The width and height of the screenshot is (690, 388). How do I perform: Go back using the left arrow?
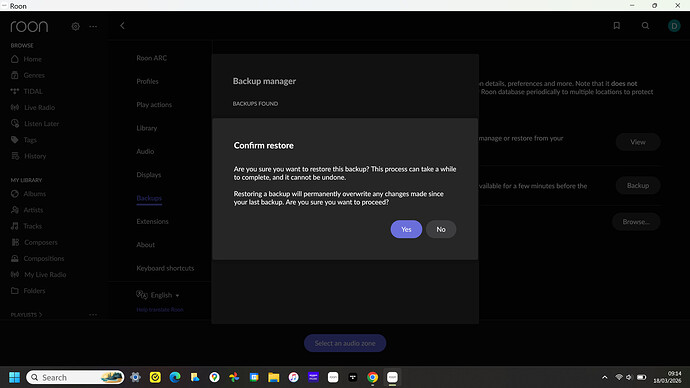122,26
